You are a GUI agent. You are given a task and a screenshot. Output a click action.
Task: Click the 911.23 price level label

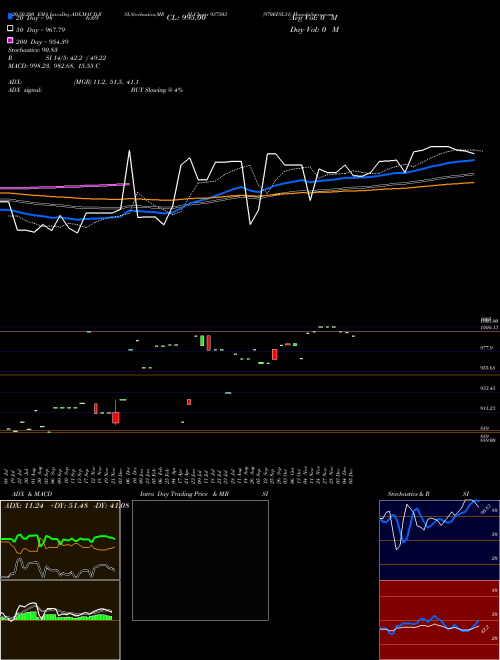[488, 408]
